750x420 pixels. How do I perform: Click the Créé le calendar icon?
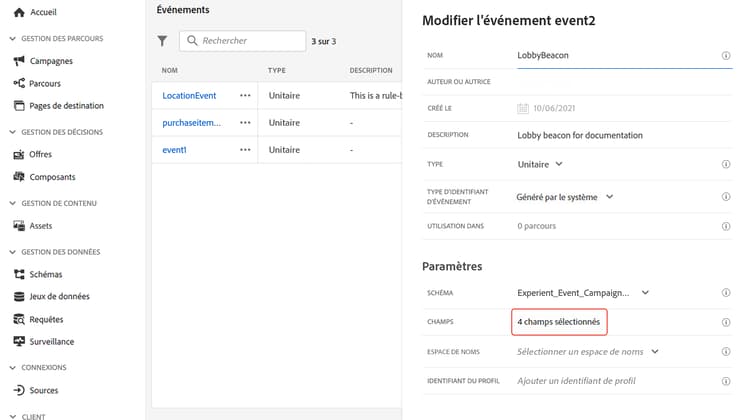click(523, 109)
